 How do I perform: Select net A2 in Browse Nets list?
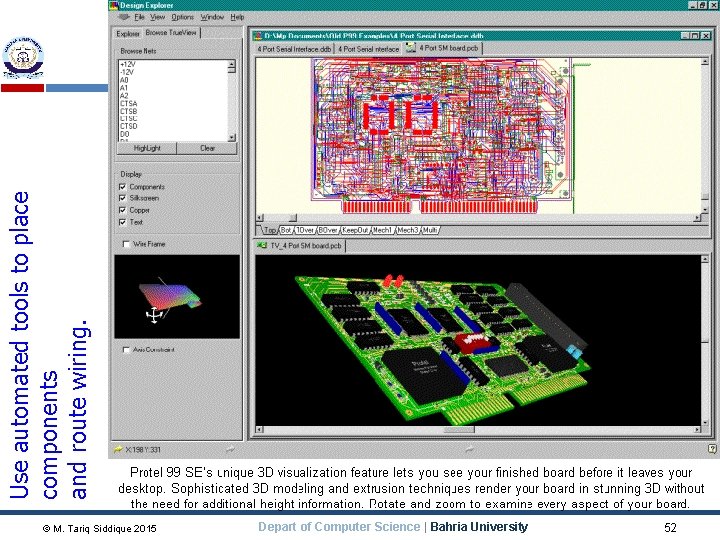click(x=124, y=96)
